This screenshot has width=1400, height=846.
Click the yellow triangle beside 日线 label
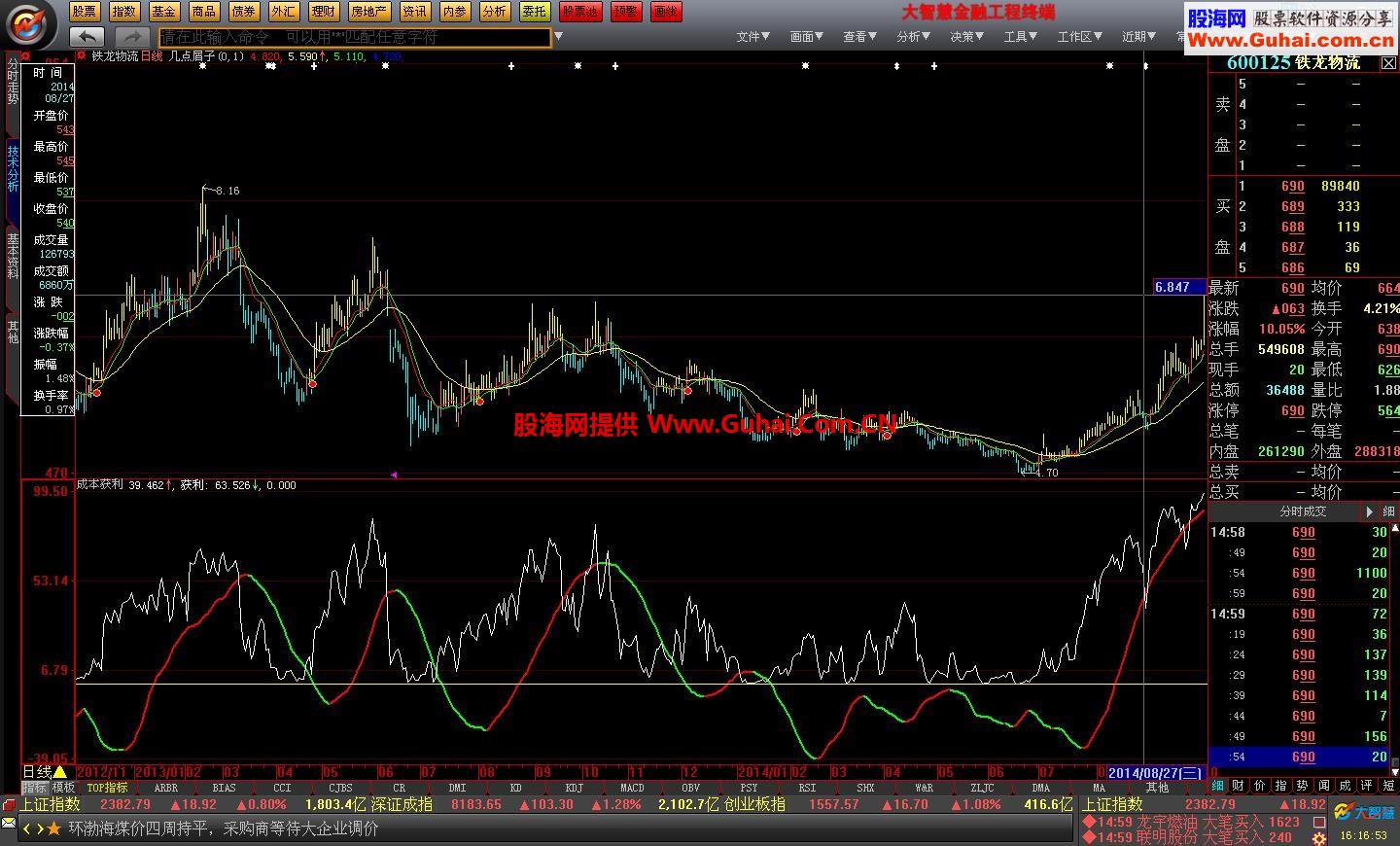coord(60,772)
